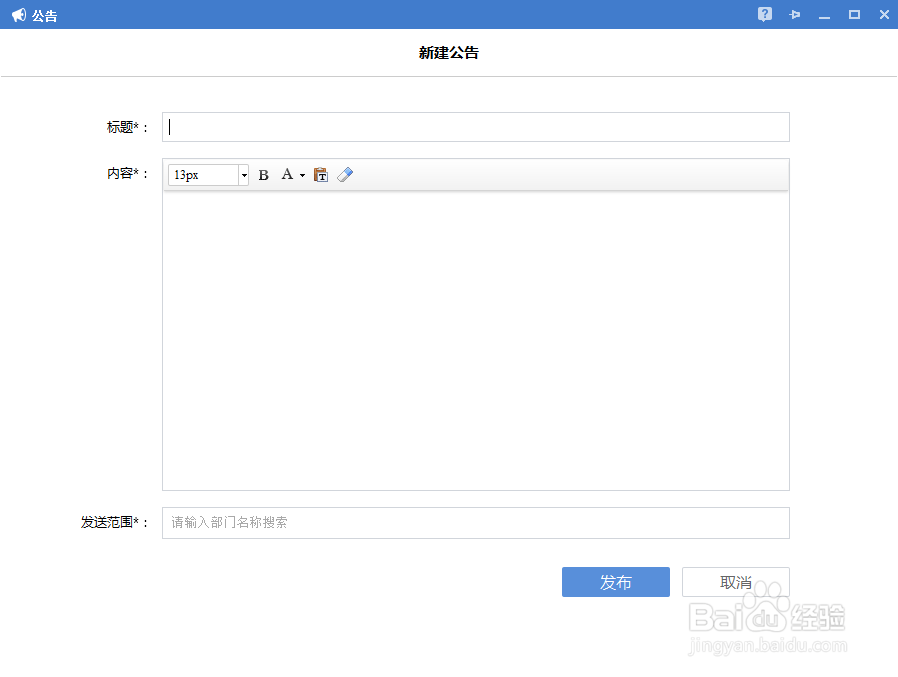Click the 标题 title input field
This screenshot has height=677, width=898.
[x=475, y=127]
